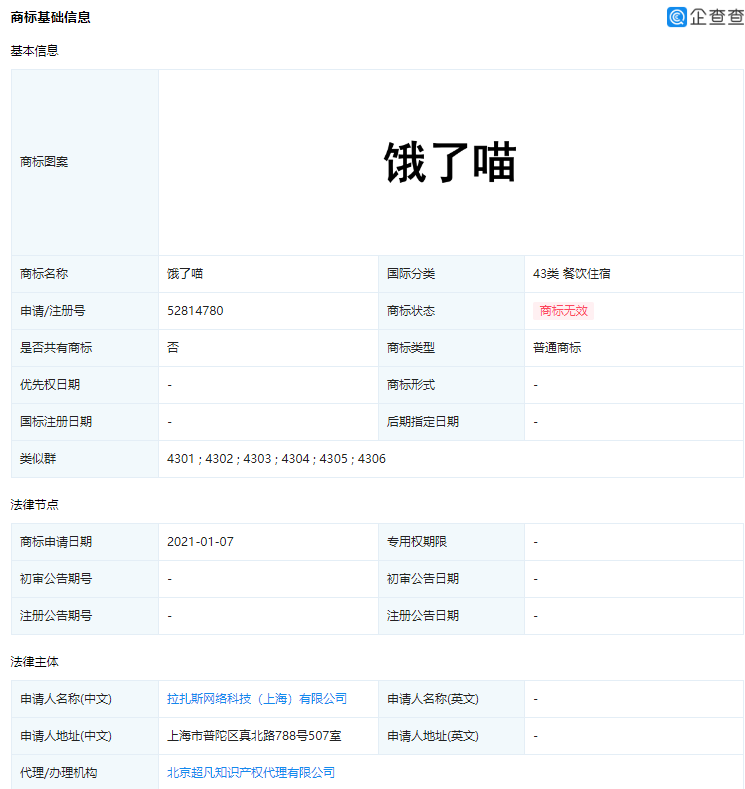Screen dimensions: 745x789
Task: Click the 商标基础信息 page heading
Action: 51,17
